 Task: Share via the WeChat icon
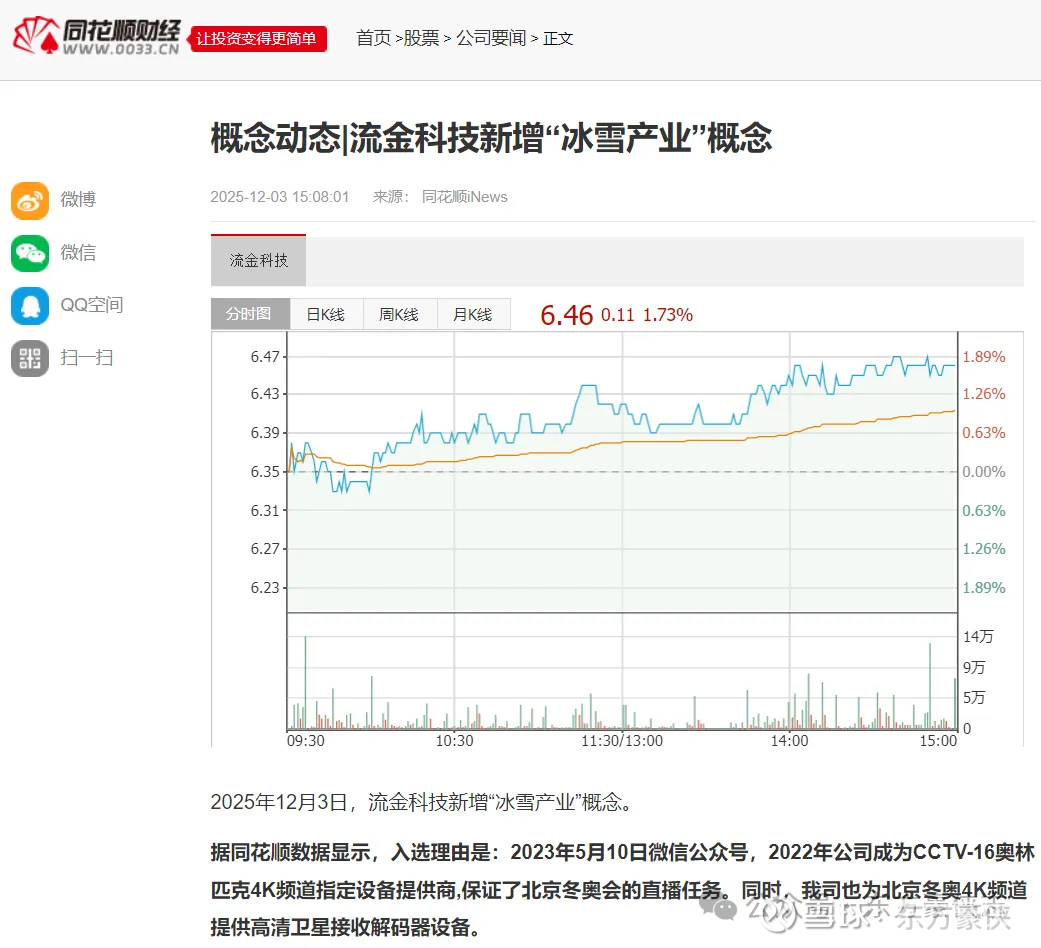point(30,253)
